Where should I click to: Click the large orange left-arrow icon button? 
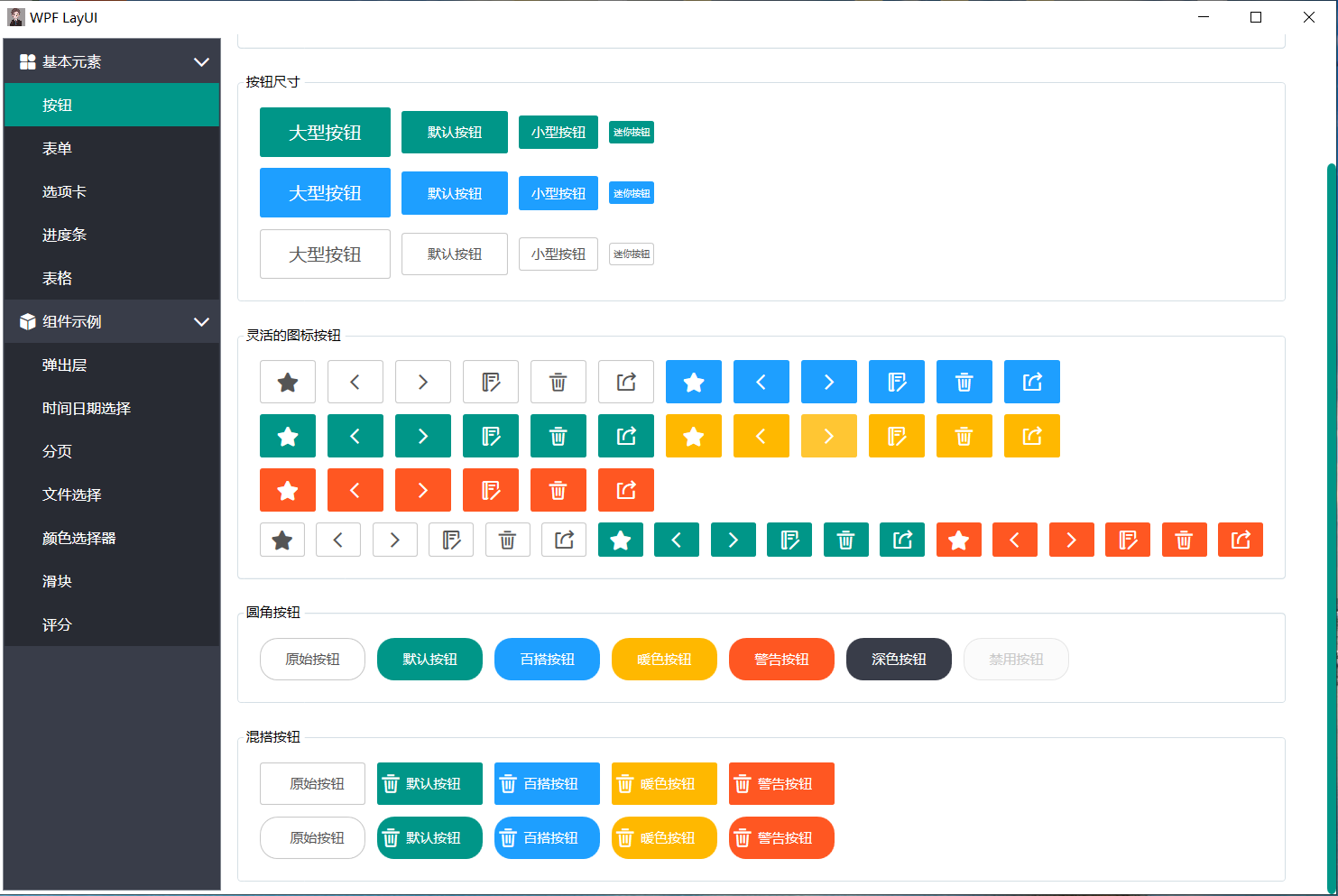click(x=355, y=490)
